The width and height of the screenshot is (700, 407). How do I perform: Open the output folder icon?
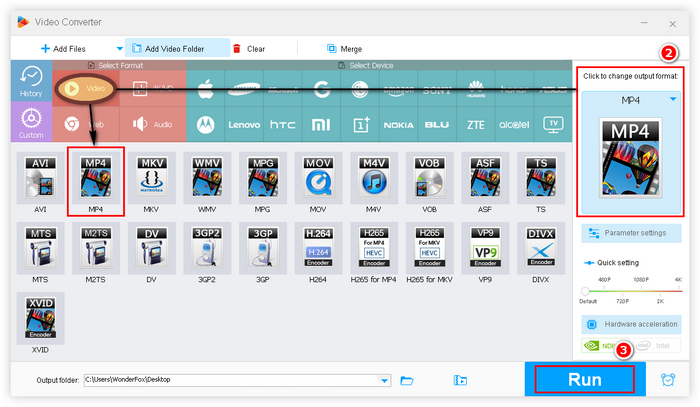pyautogui.click(x=407, y=380)
